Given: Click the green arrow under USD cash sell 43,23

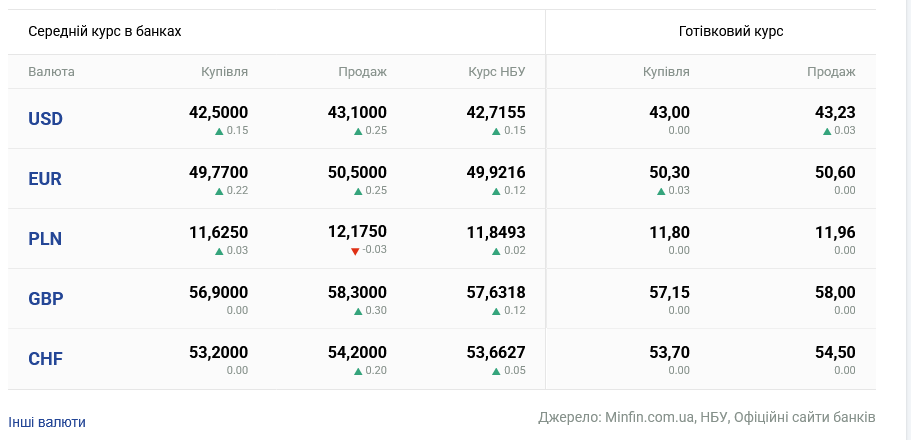Looking at the screenshot, I should [827, 131].
